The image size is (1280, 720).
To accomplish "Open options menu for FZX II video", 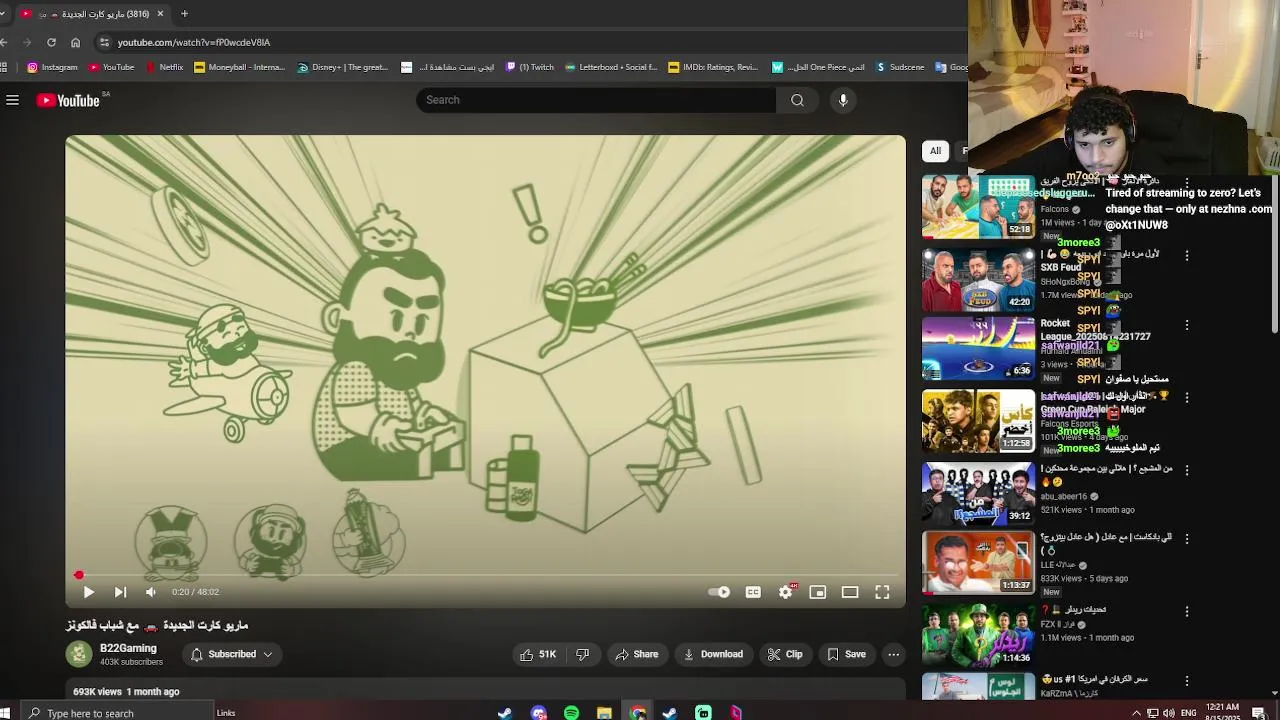I will 1187,611.
